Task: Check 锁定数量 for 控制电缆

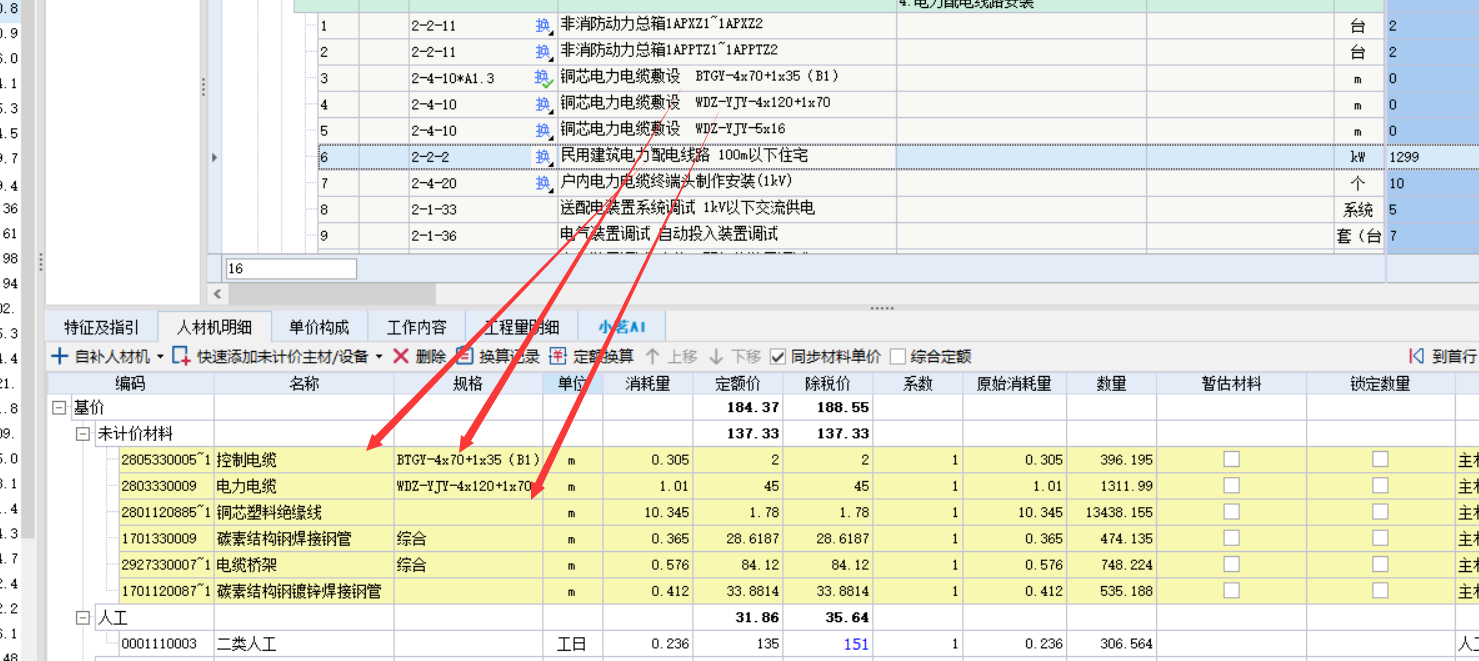Action: [1380, 459]
